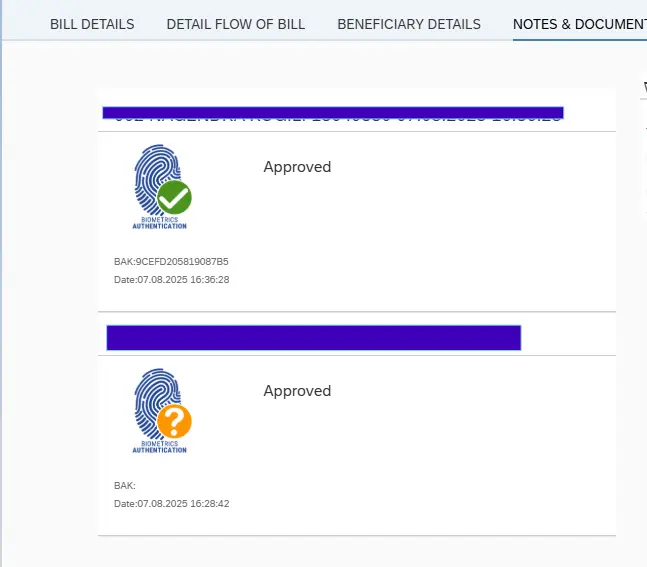Image resolution: width=647 pixels, height=567 pixels.
Task: Select the BENEFICIARY DETAILS tab
Action: click(x=409, y=24)
